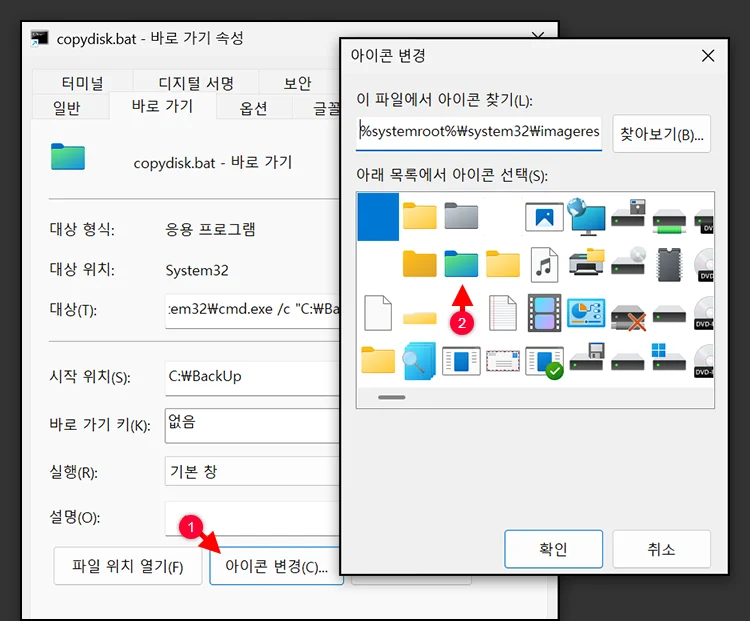
Task: Cancel with the 취소 button
Action: [x=662, y=549]
